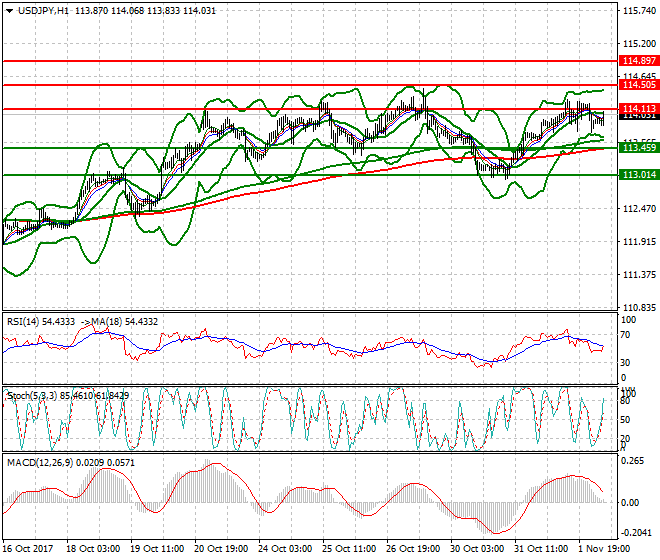Click the Stochastic scale value 50
660x560 pixels.
pyautogui.click(x=625, y=420)
